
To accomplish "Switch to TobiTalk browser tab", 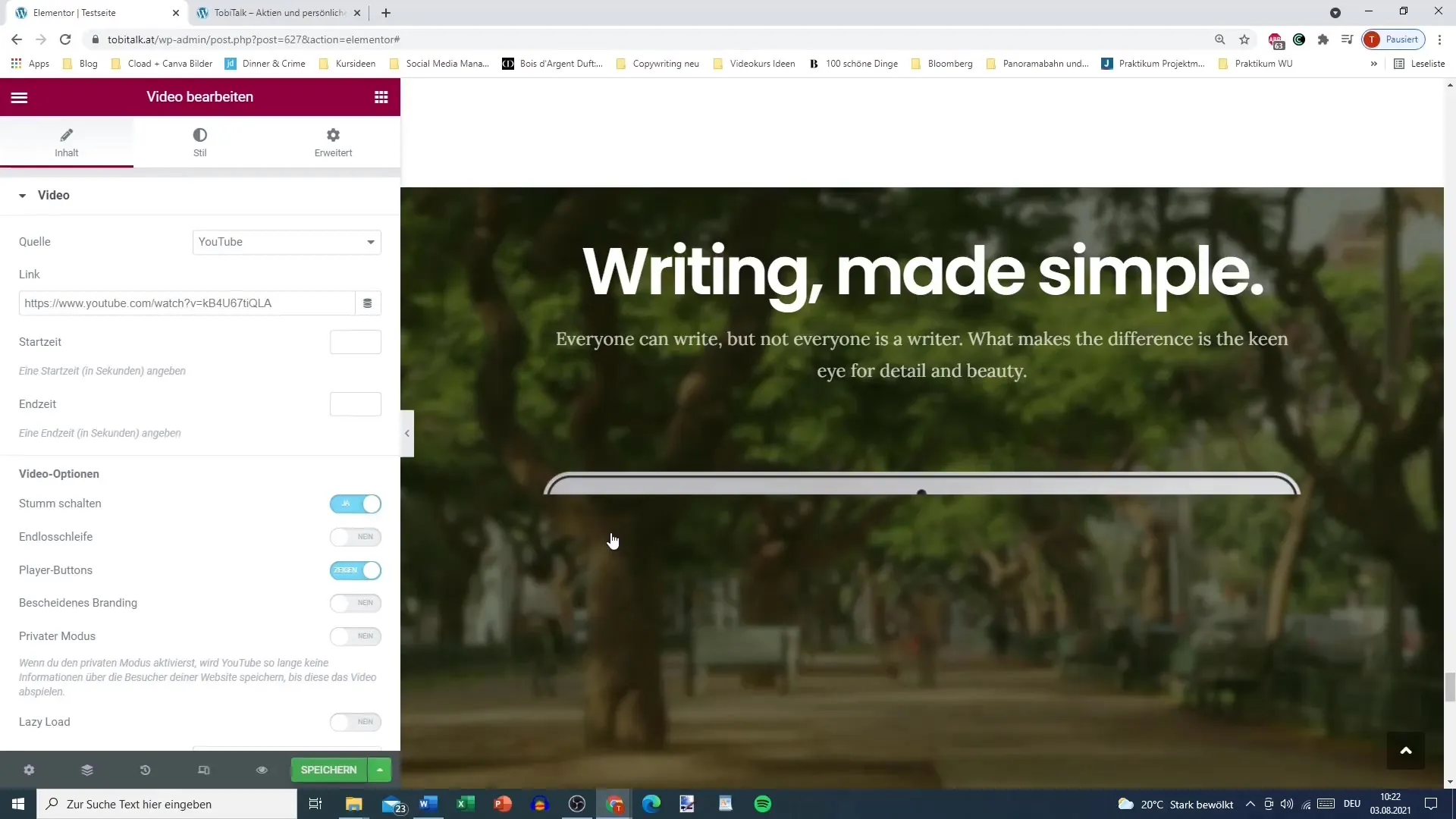I will point(279,13).
